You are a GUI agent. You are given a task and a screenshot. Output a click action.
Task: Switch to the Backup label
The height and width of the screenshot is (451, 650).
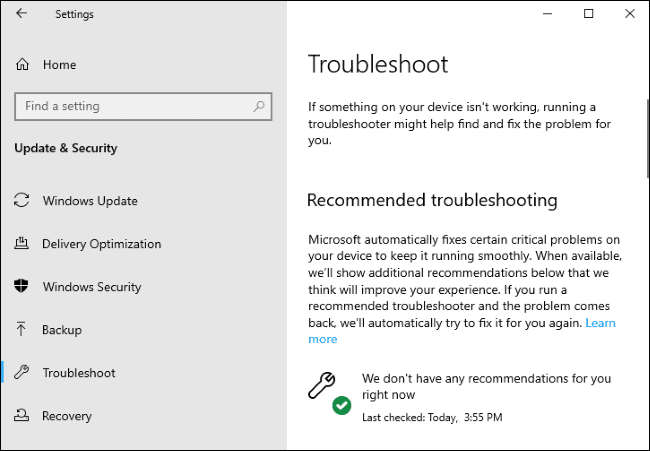click(62, 330)
